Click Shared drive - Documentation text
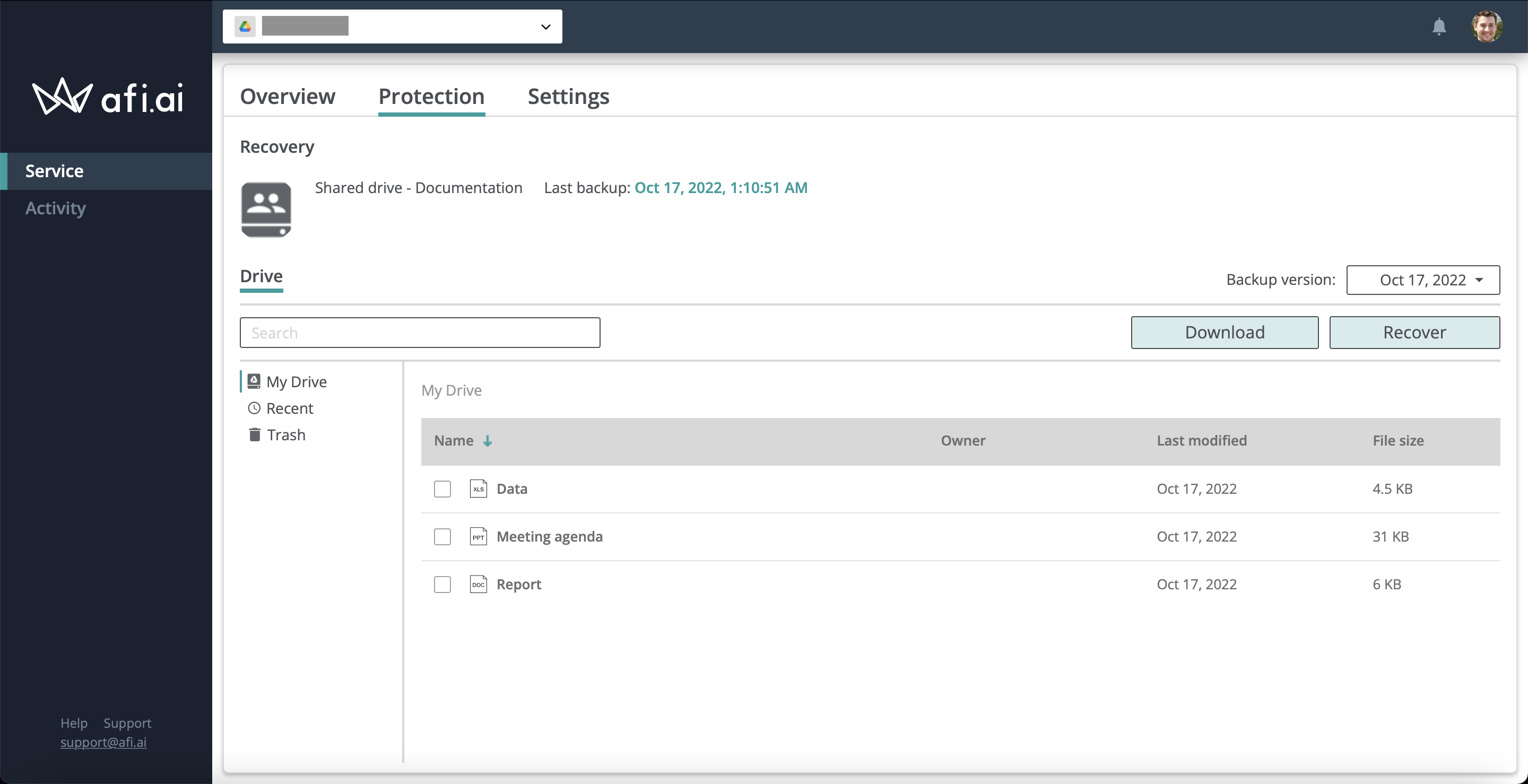This screenshot has width=1528, height=784. tap(418, 187)
